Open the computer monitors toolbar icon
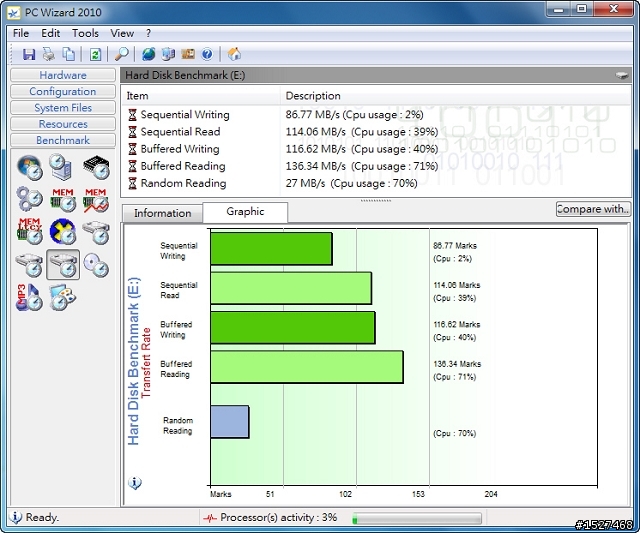The height and width of the screenshot is (533, 640). 168,54
